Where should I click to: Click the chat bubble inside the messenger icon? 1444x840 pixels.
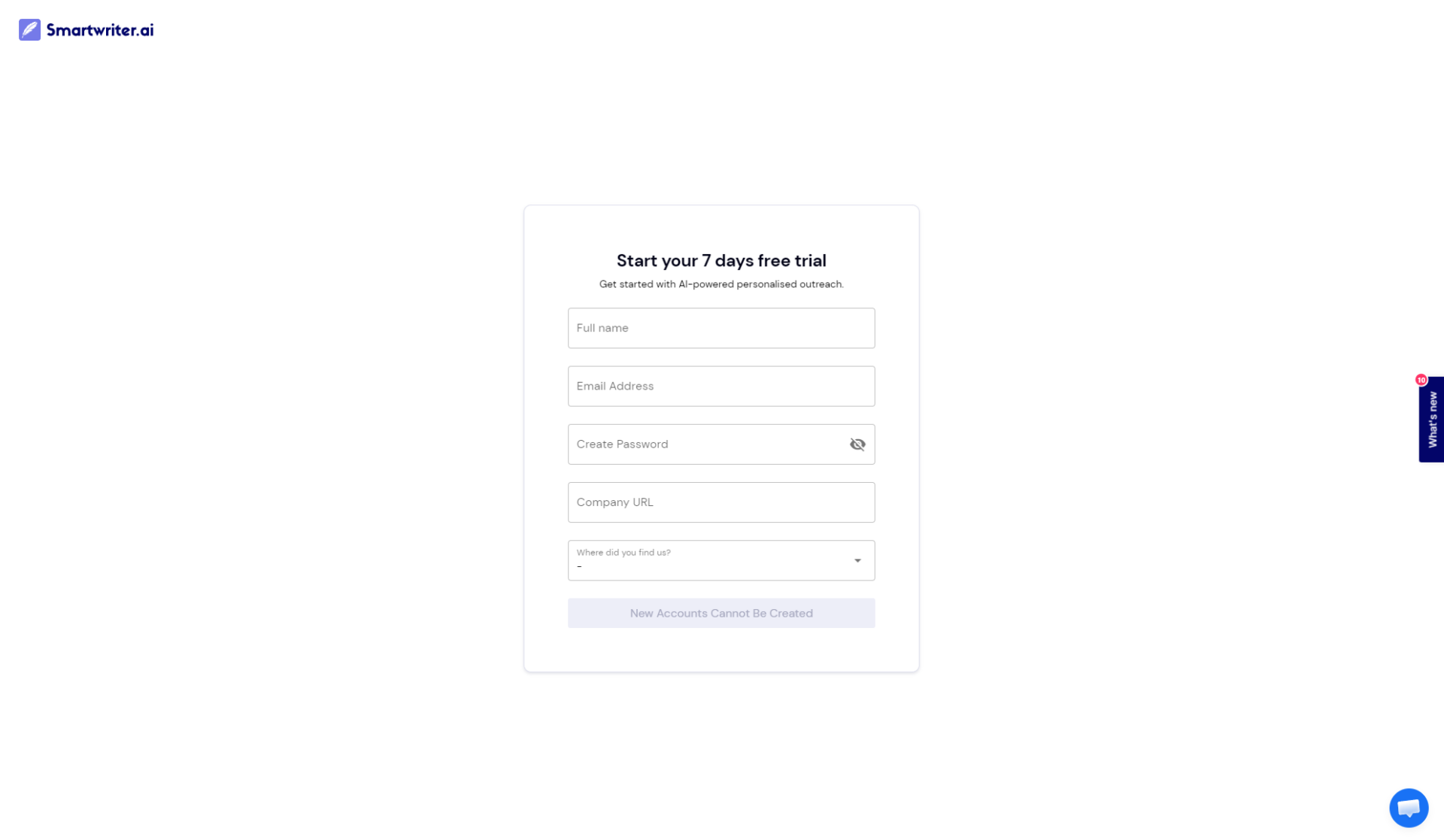pyautogui.click(x=1408, y=807)
